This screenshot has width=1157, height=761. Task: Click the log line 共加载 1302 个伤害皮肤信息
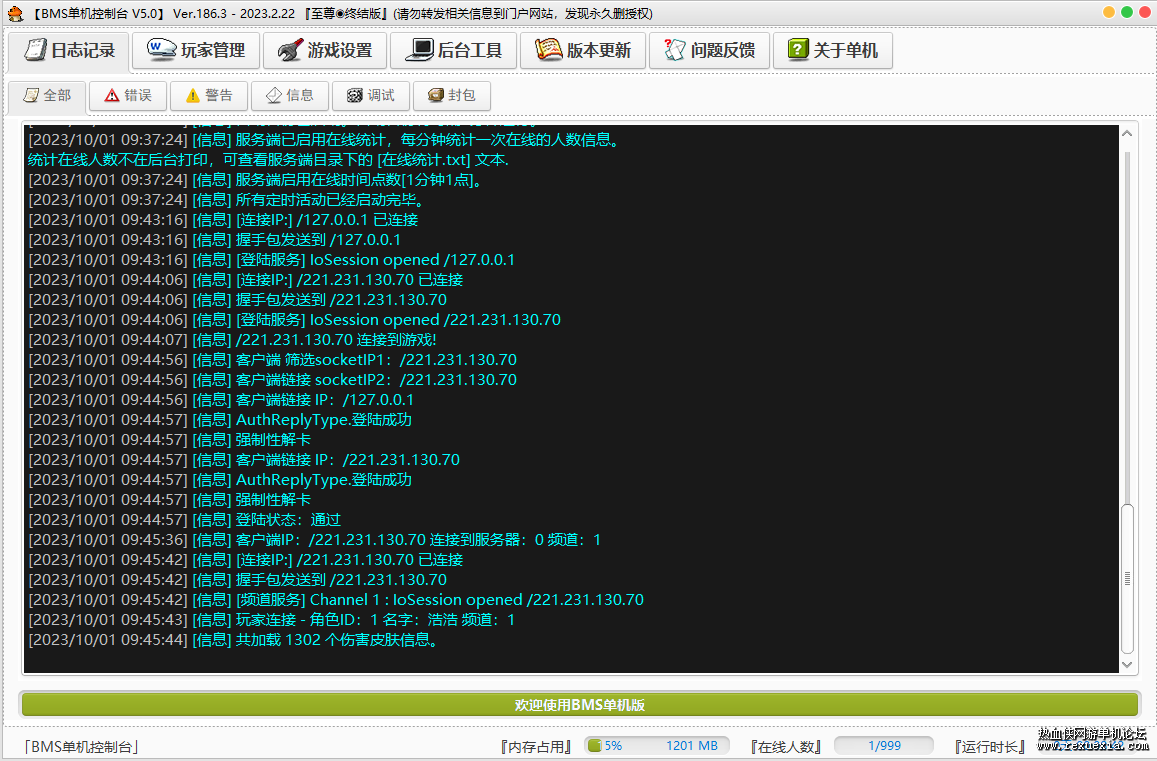[x=235, y=639]
